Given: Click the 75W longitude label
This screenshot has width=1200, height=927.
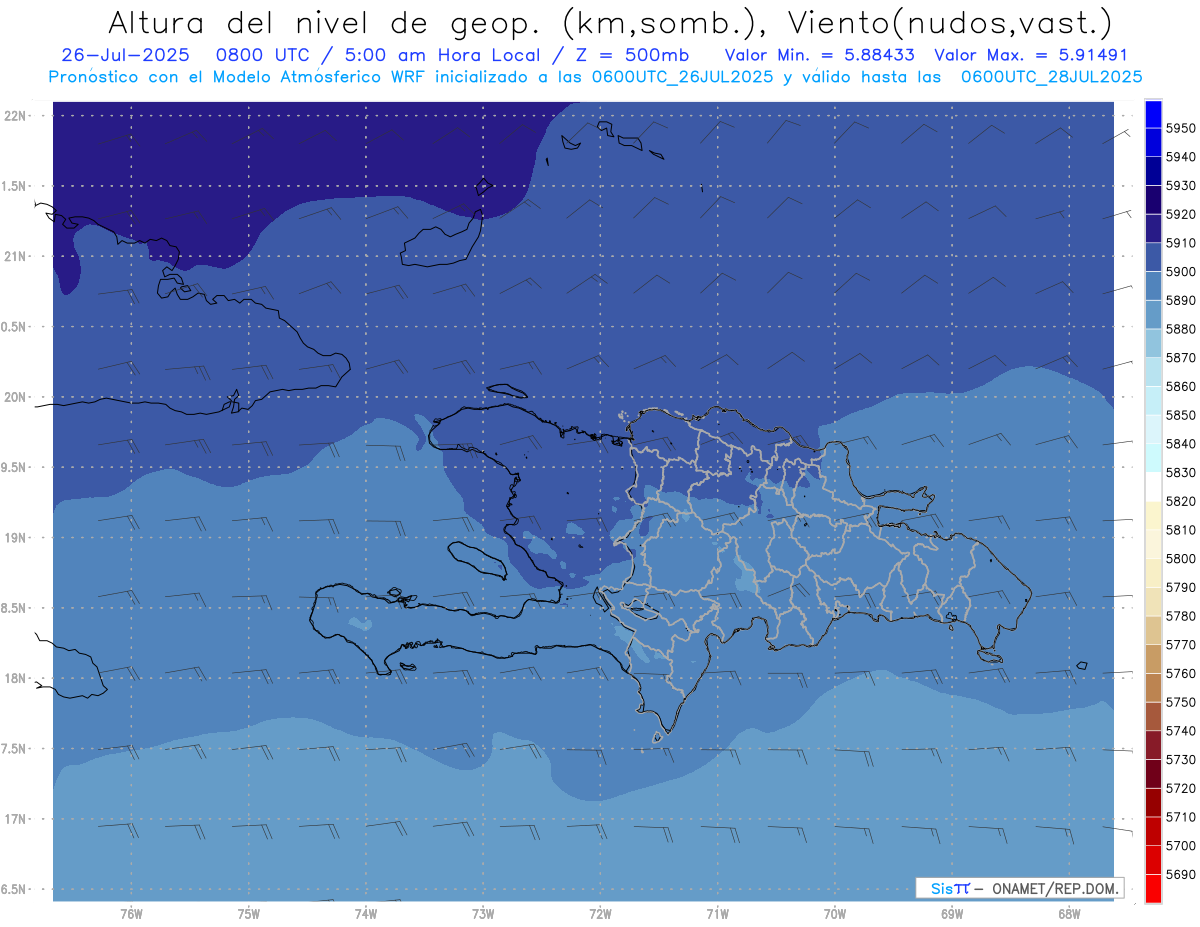Looking at the screenshot, I should click(x=249, y=913).
